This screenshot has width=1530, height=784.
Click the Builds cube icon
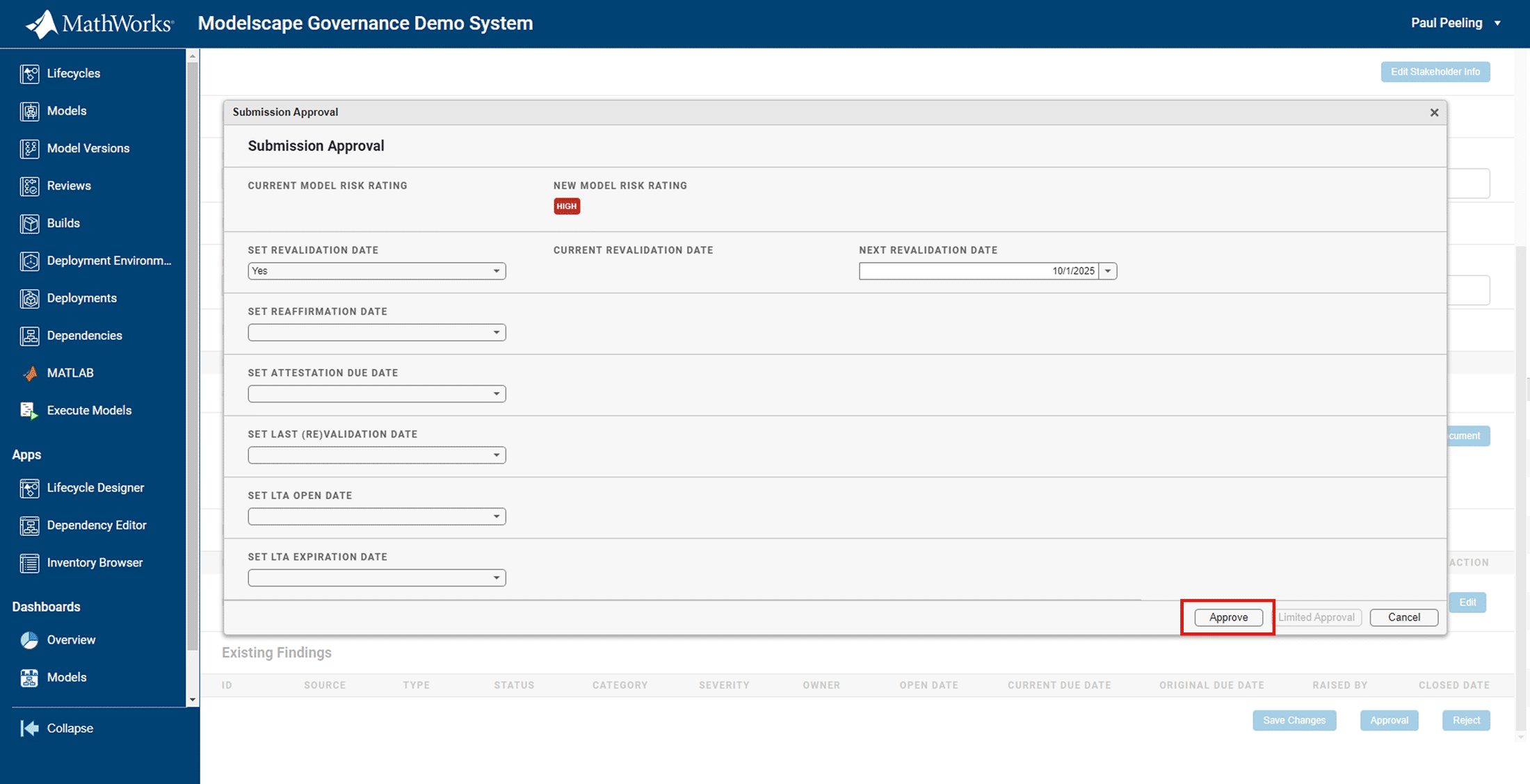29,224
